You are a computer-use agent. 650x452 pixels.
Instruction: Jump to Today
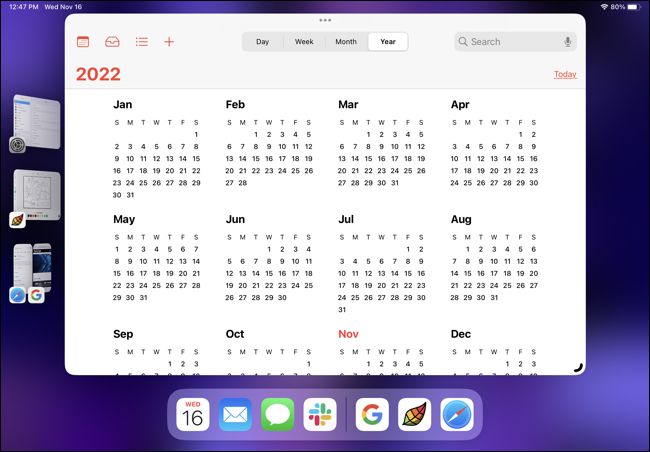(565, 74)
